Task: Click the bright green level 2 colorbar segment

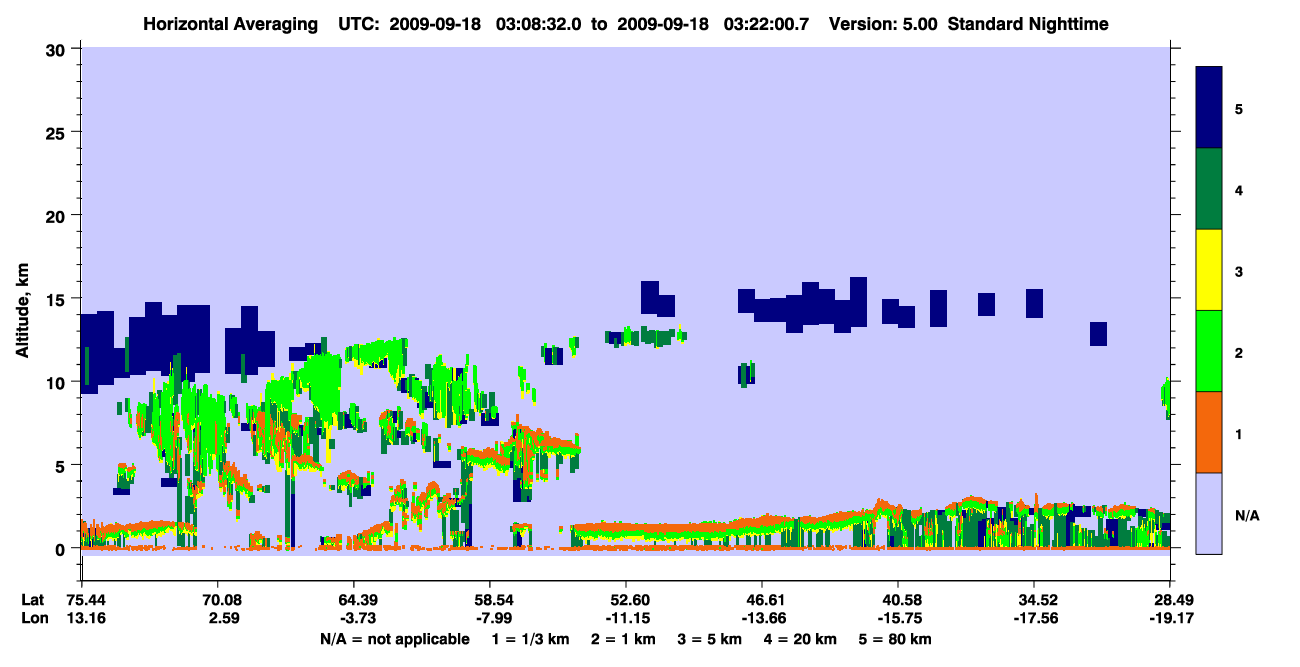Action: point(1209,351)
